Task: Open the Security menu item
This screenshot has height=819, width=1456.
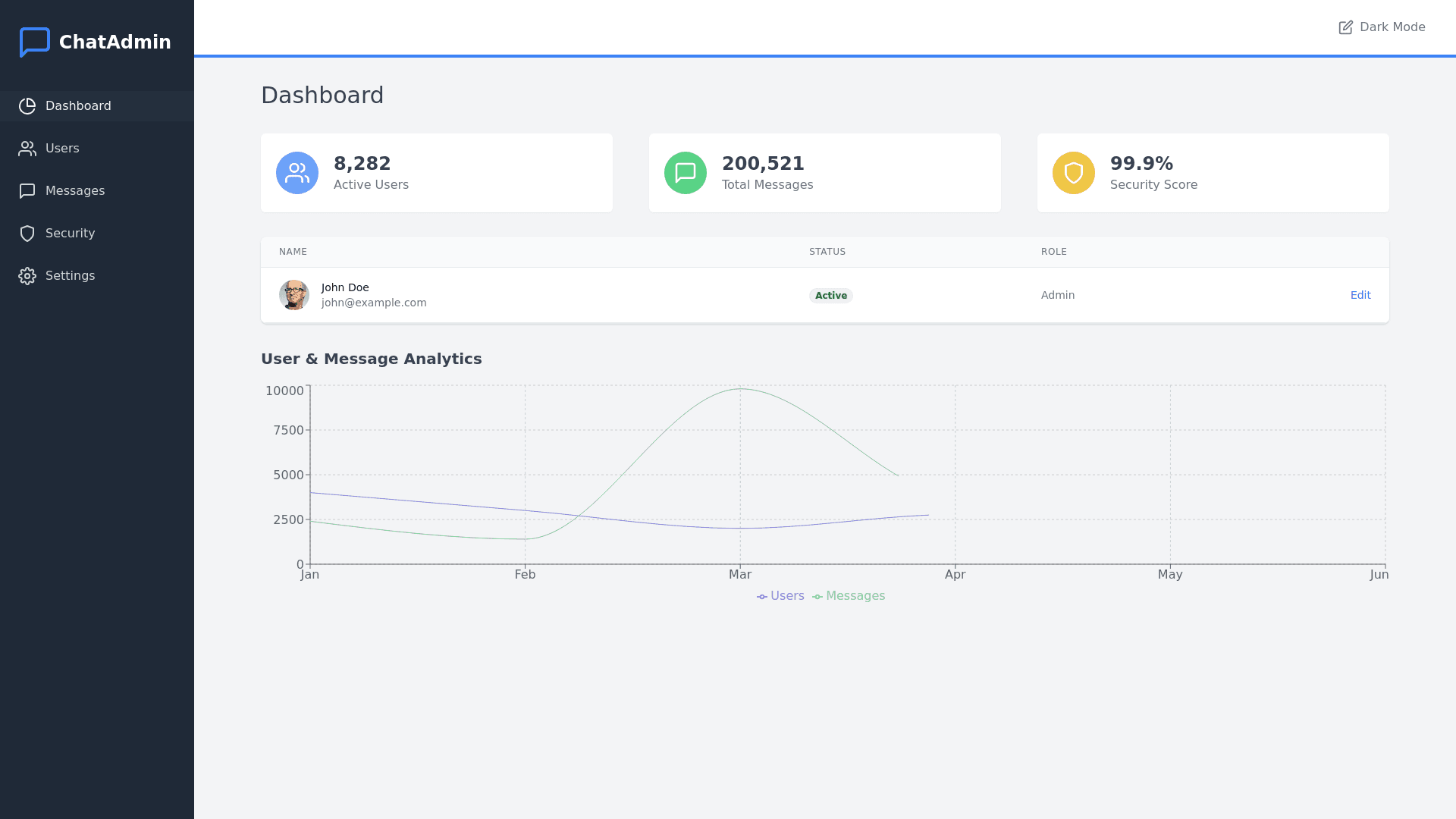Action: tap(70, 234)
